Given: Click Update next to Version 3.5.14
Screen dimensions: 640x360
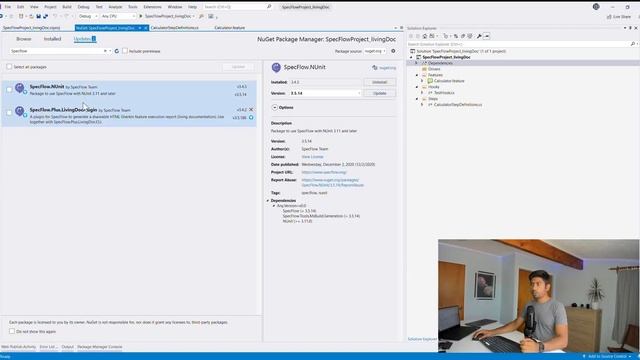Looking at the screenshot, I should coord(379,93).
